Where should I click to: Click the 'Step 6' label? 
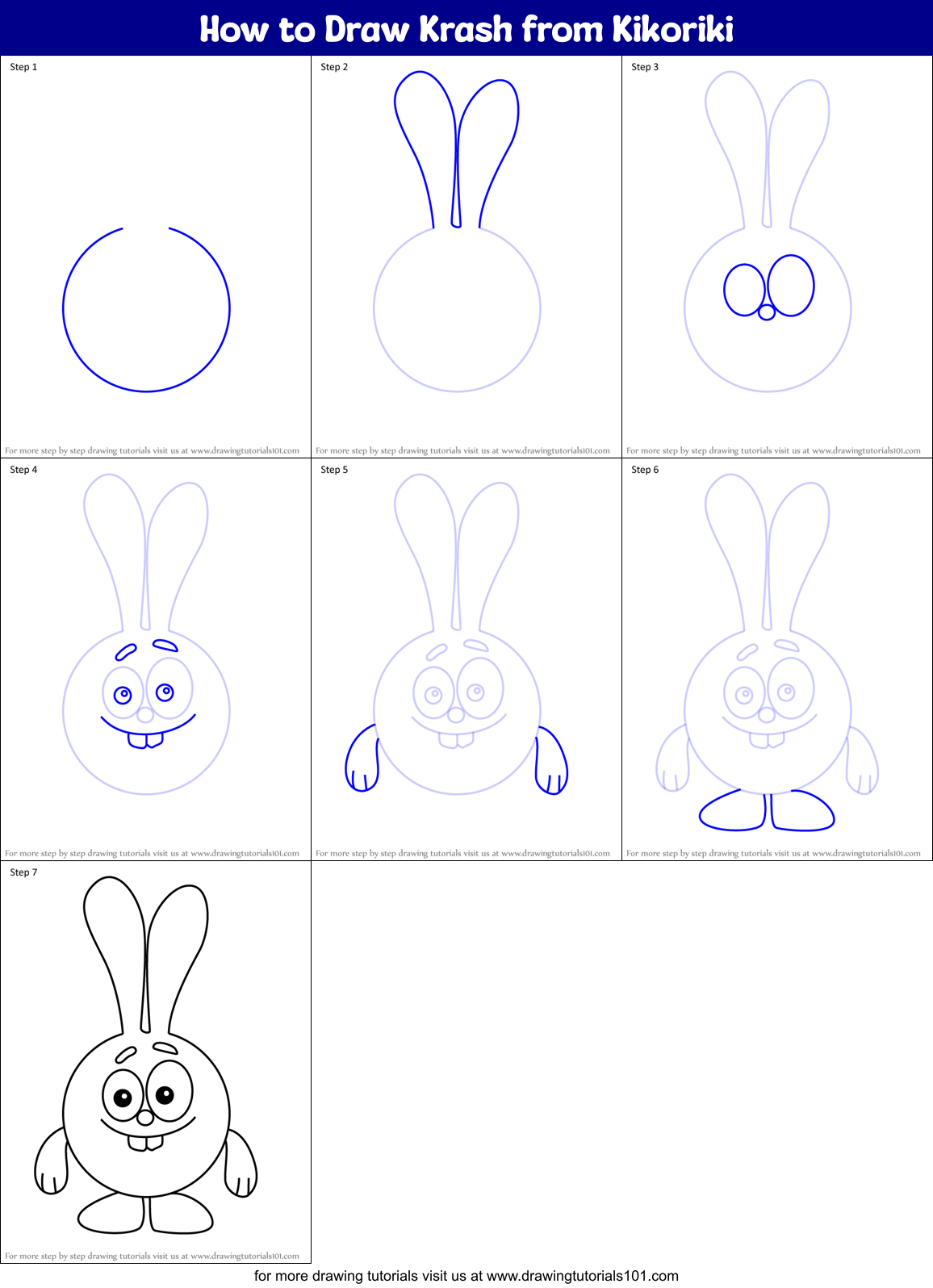[645, 470]
